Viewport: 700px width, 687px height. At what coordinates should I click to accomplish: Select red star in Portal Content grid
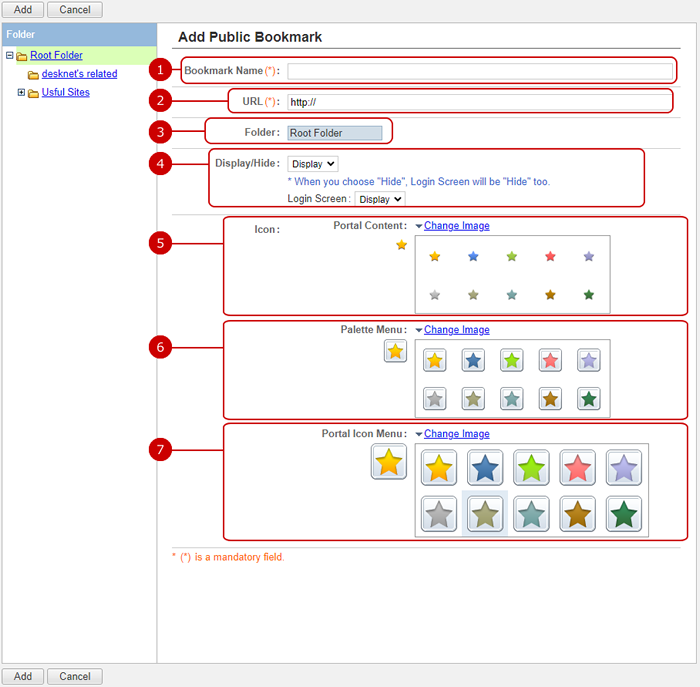(550, 256)
